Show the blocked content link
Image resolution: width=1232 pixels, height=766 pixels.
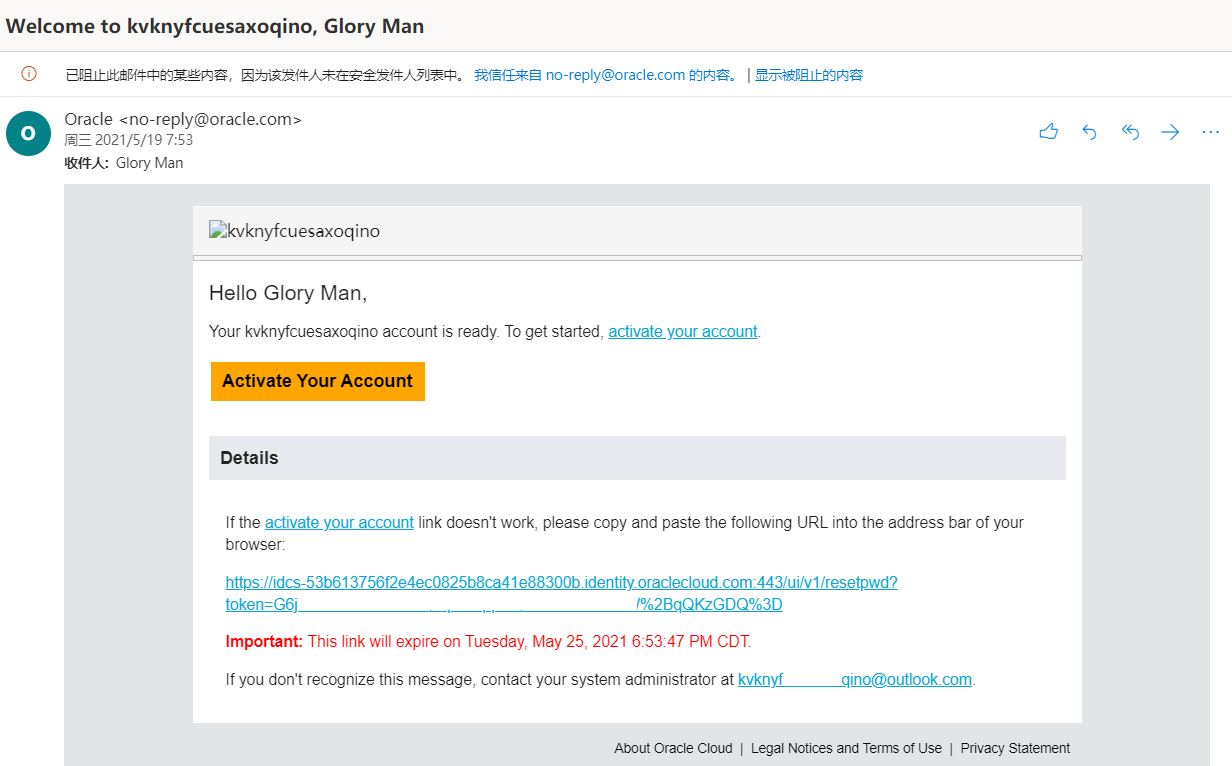(x=809, y=75)
